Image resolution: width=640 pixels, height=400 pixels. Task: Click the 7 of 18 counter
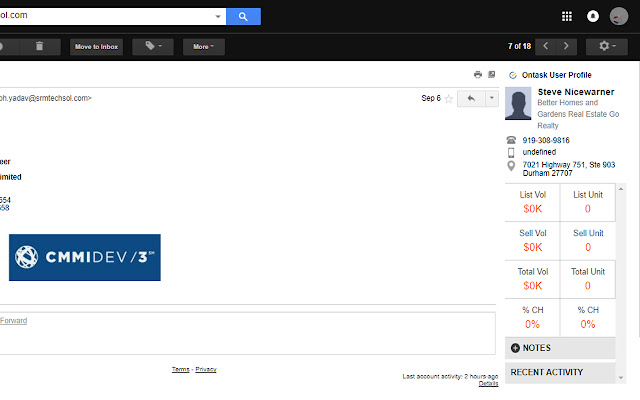coord(519,46)
